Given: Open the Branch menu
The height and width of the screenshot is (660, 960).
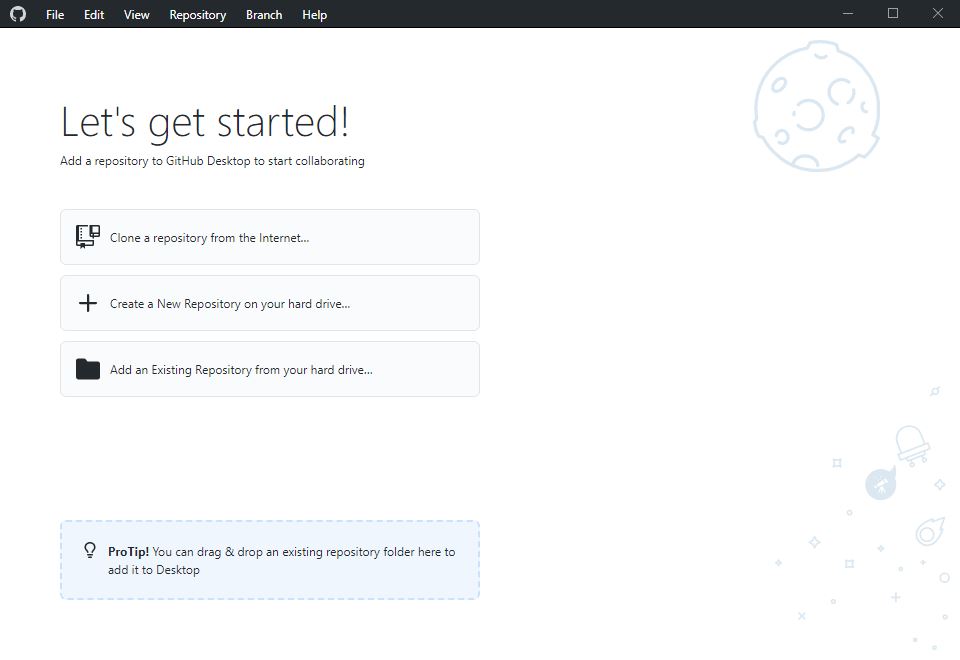Looking at the screenshot, I should pos(264,15).
